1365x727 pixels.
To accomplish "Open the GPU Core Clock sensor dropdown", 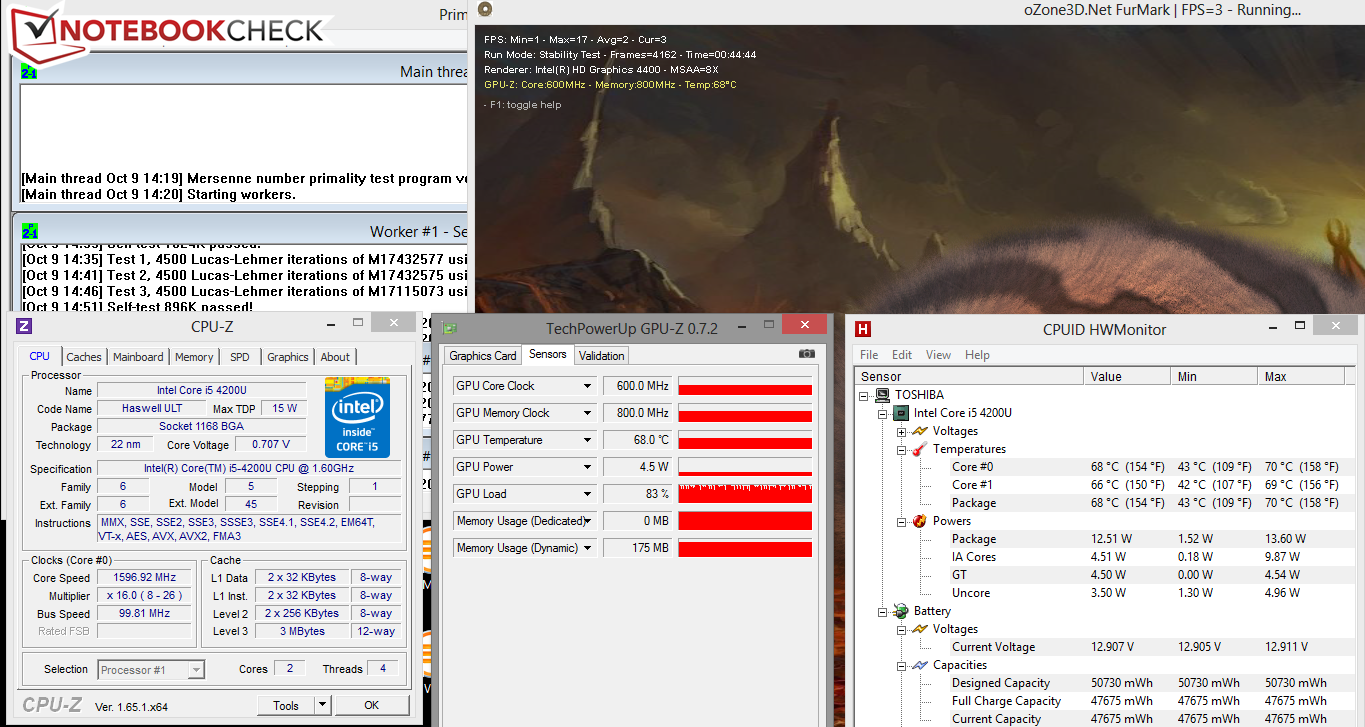I will tap(587, 386).
